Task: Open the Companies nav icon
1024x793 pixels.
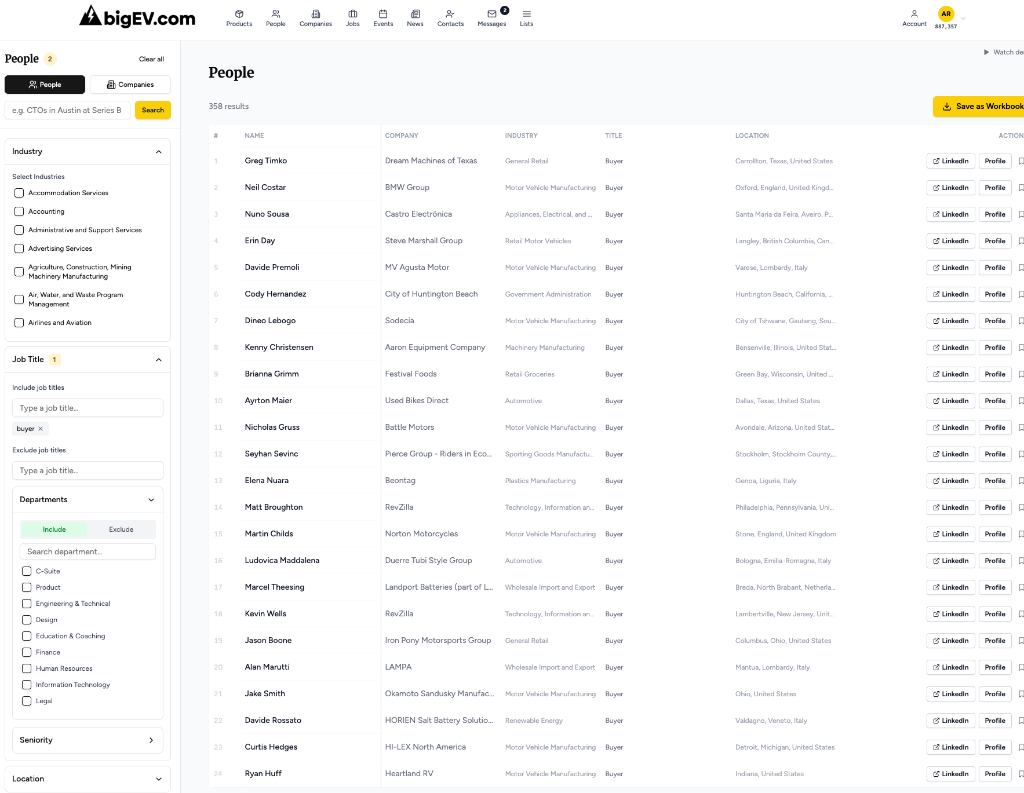Action: pyautogui.click(x=315, y=14)
